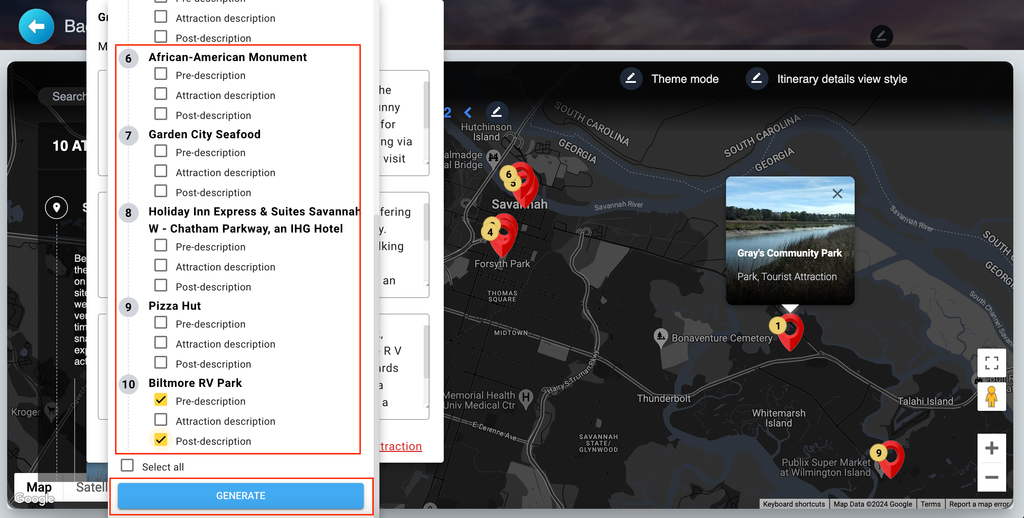Check Post-description for Holiday Inn Express
The image size is (1024, 518).
pos(161,285)
